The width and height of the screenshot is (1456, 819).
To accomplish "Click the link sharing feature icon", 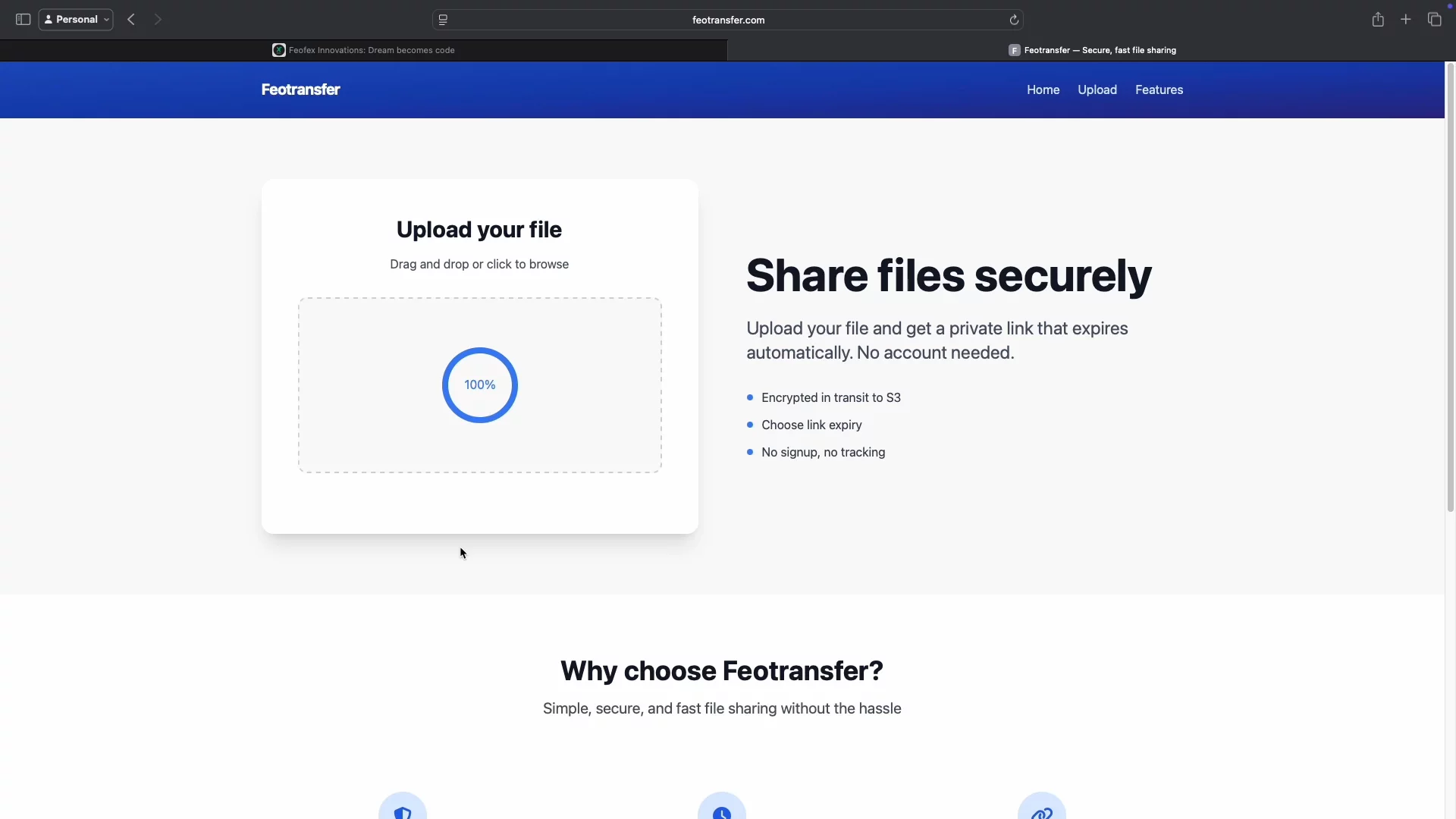I will pyautogui.click(x=1041, y=811).
